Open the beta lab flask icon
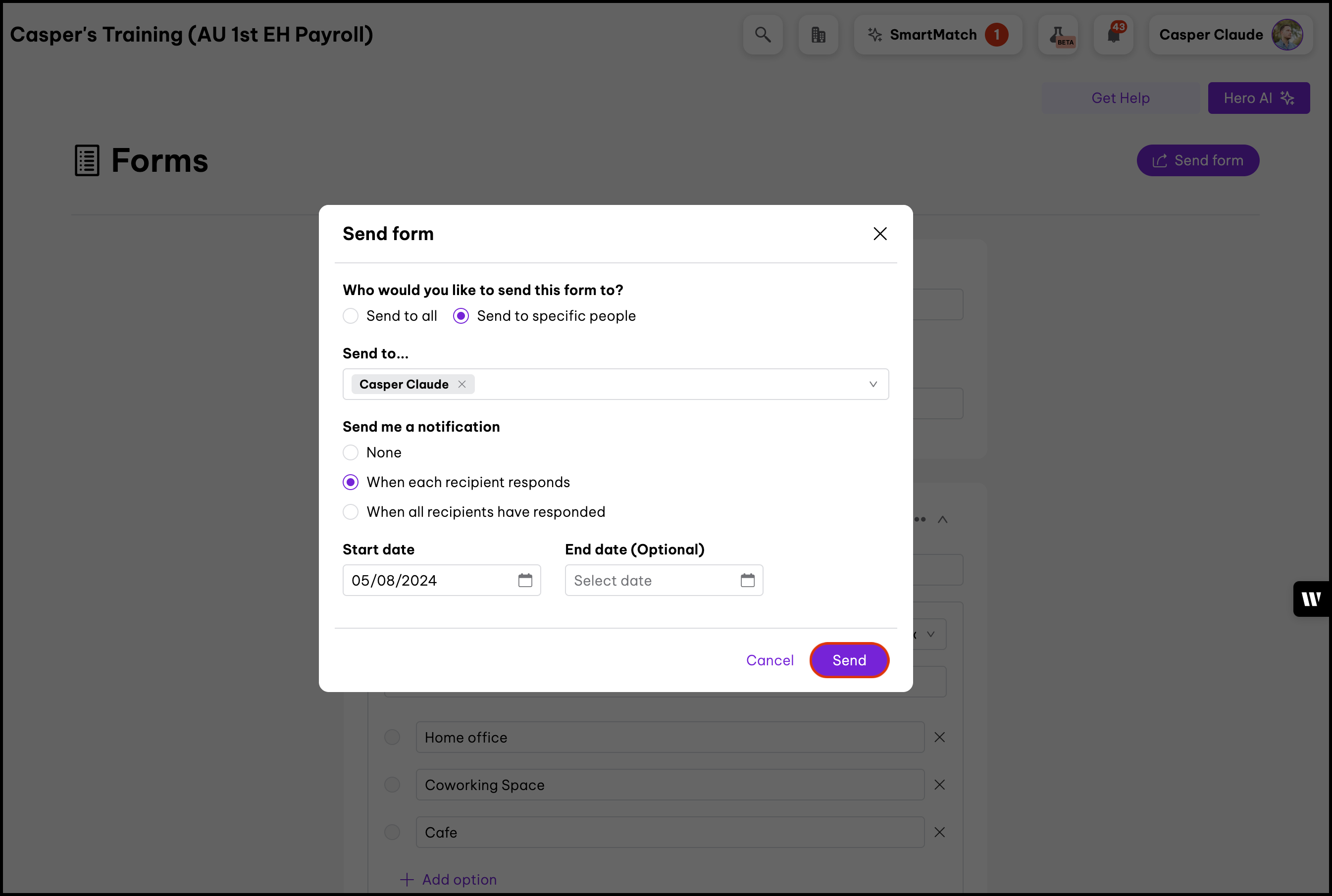 pyautogui.click(x=1058, y=35)
